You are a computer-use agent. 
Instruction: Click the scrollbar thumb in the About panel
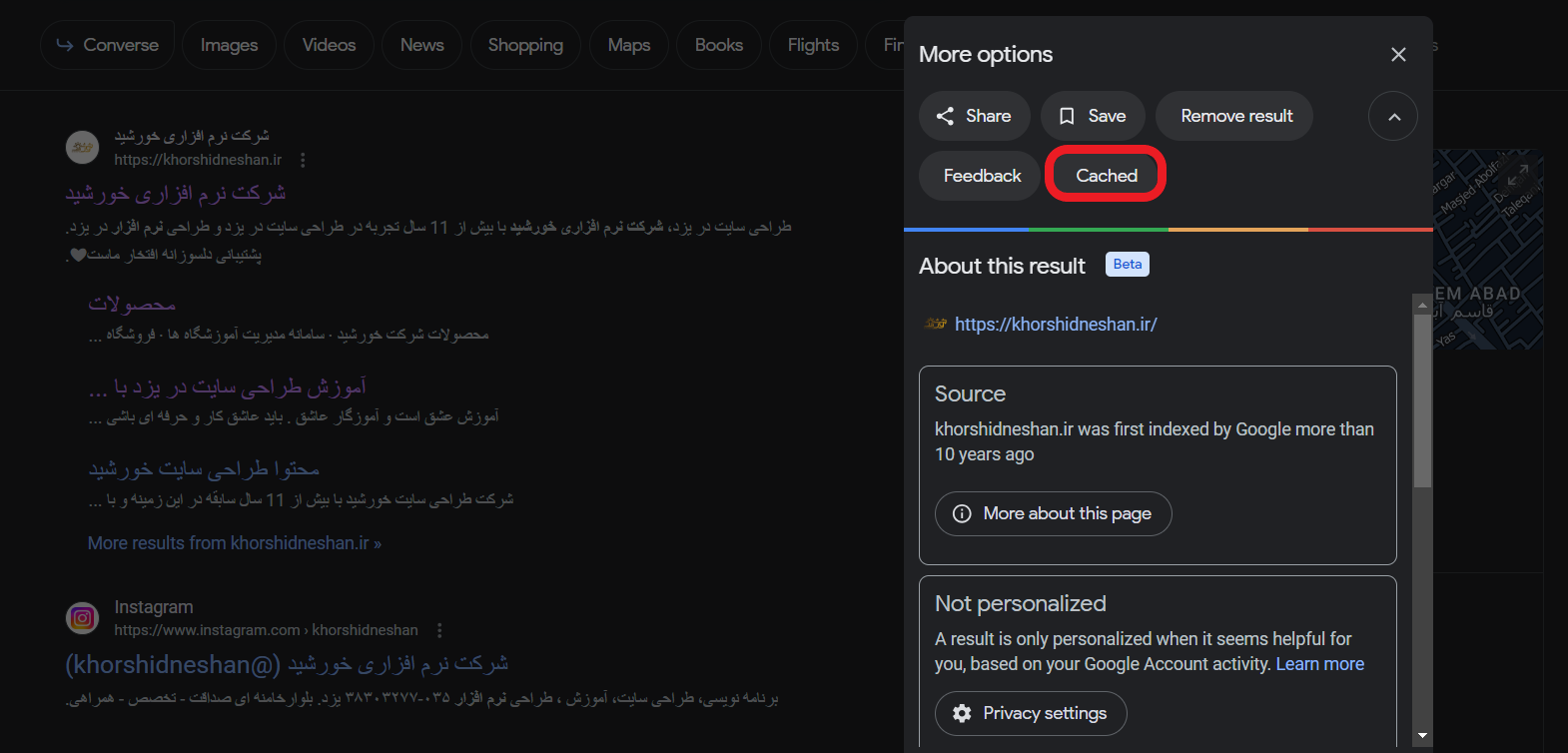coord(1422,401)
